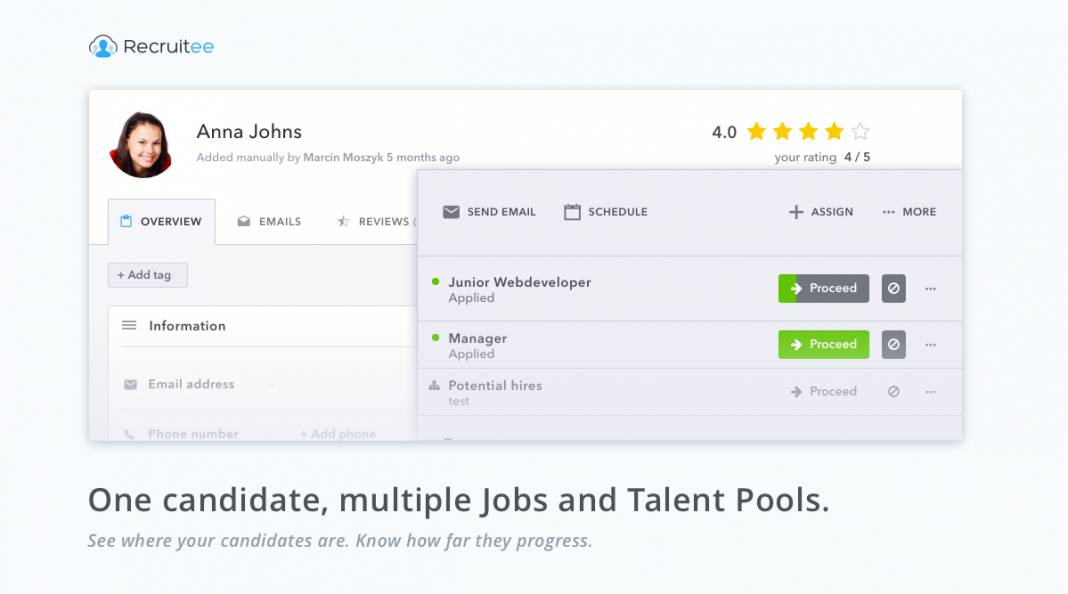Open more options for the Manager row

tap(931, 344)
